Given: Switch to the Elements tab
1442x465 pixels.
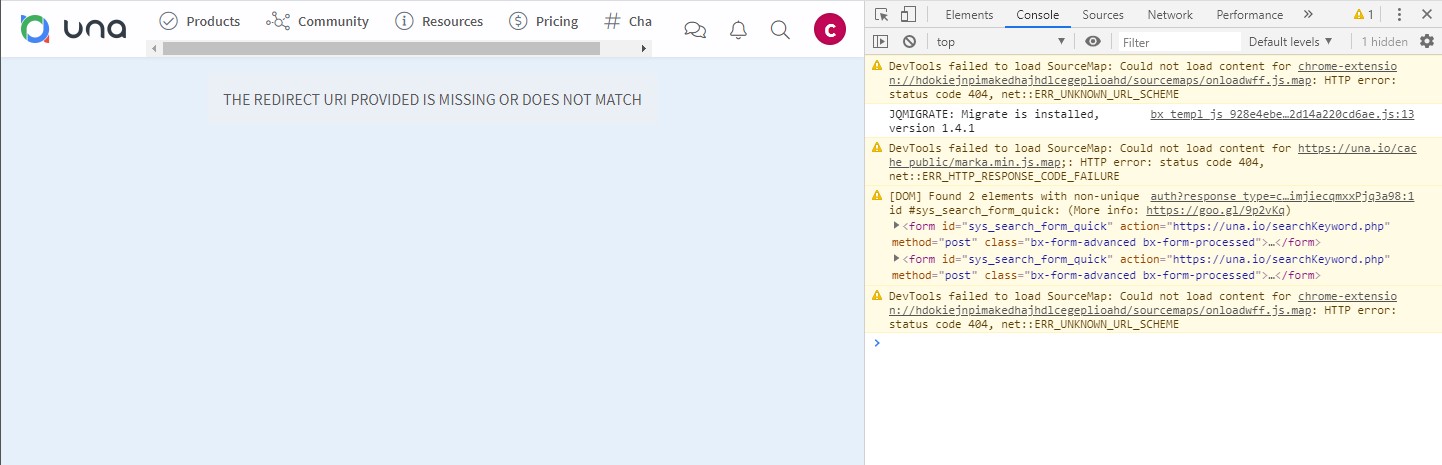Looking at the screenshot, I should click(969, 15).
